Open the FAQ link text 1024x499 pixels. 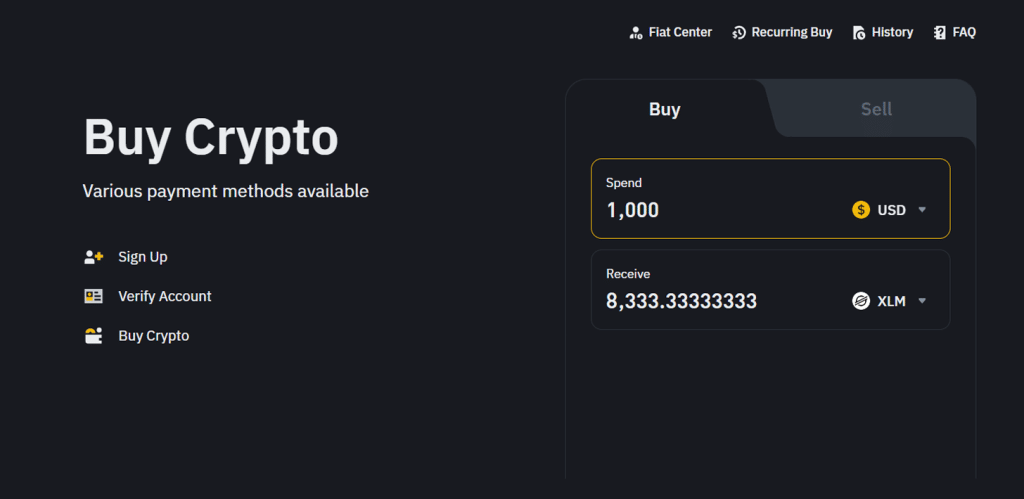(x=964, y=32)
